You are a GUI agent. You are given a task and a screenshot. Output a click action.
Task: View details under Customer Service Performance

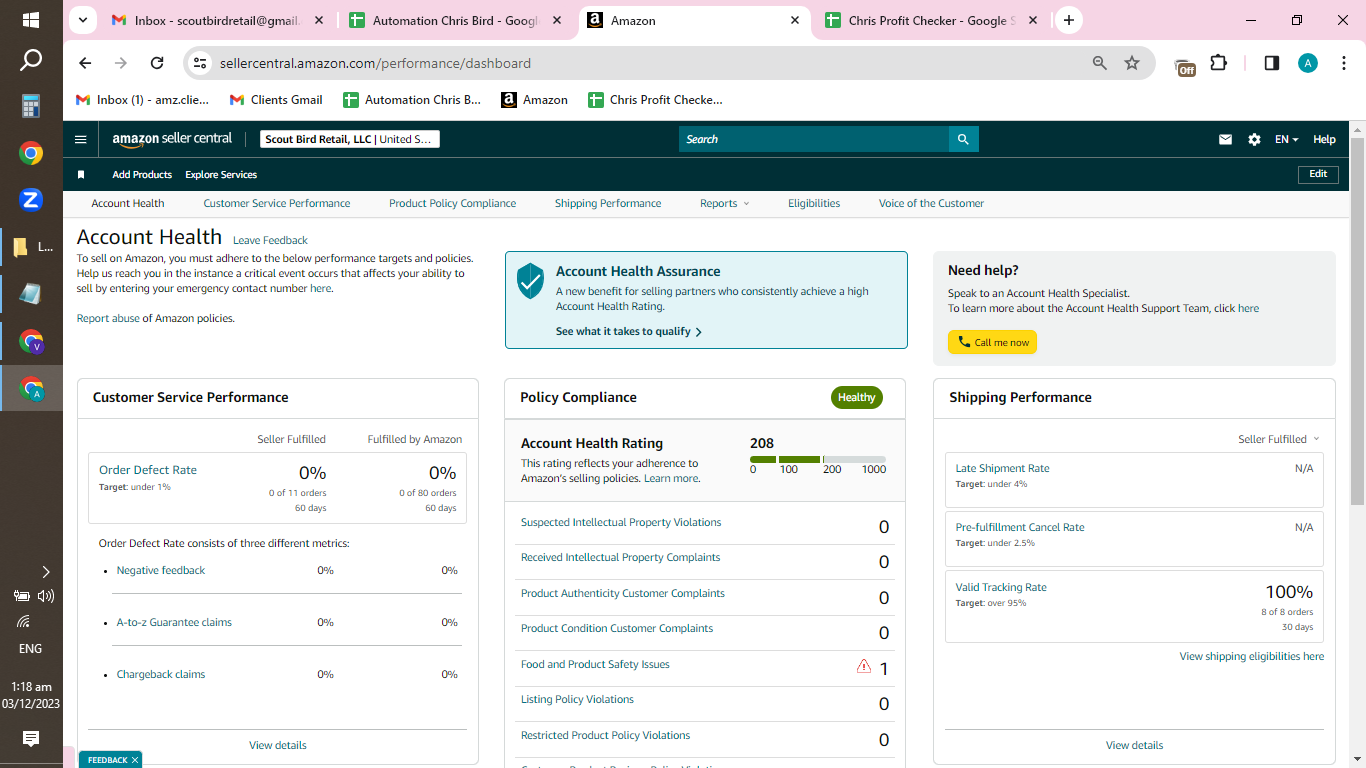(278, 745)
